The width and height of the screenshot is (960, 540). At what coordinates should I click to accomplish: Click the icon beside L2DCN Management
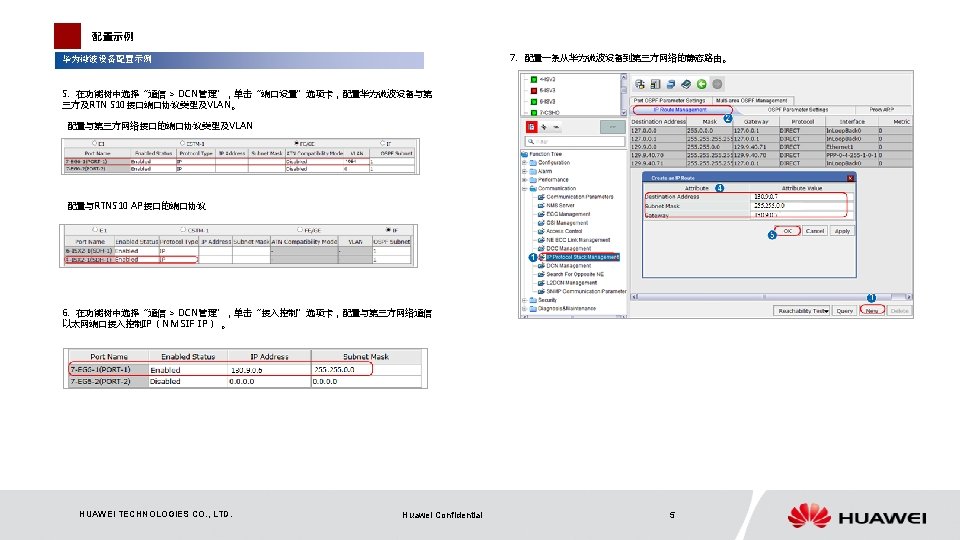pos(541,283)
